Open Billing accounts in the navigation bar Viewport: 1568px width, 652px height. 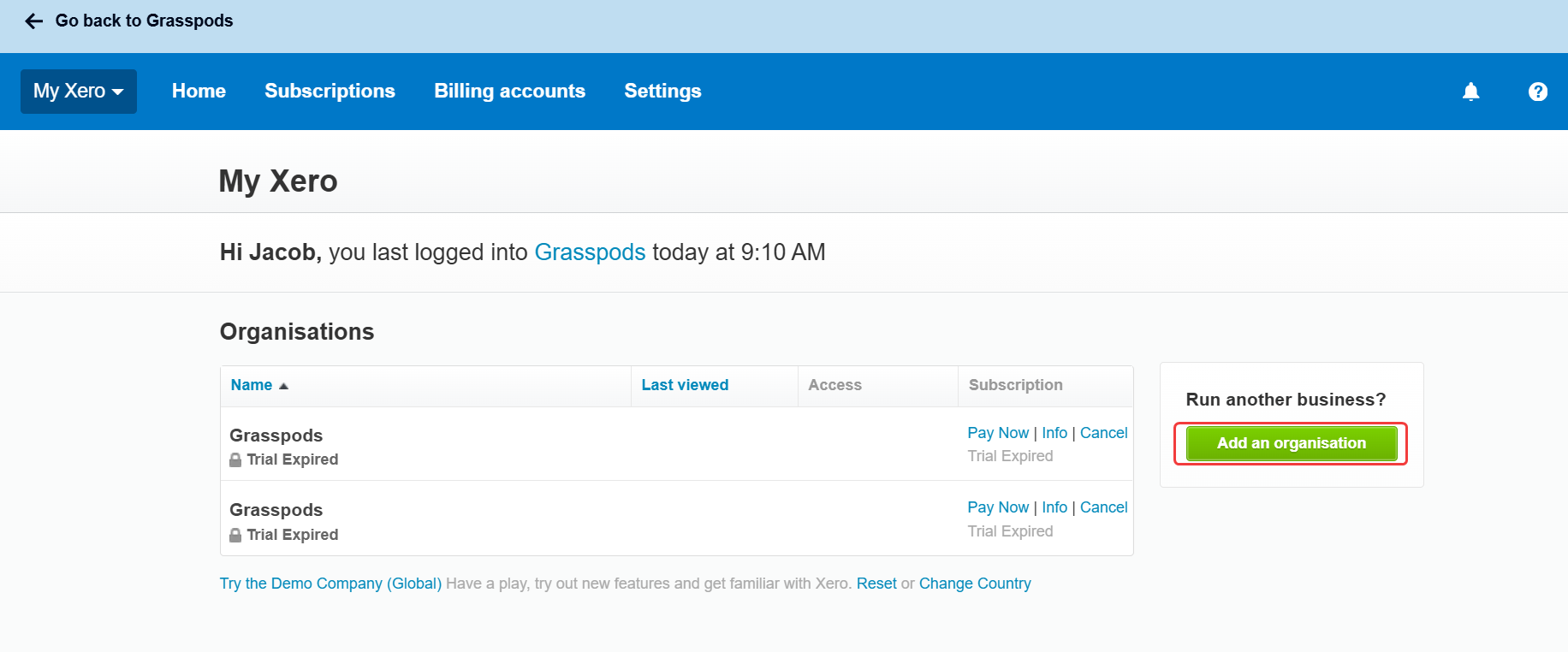(x=509, y=92)
